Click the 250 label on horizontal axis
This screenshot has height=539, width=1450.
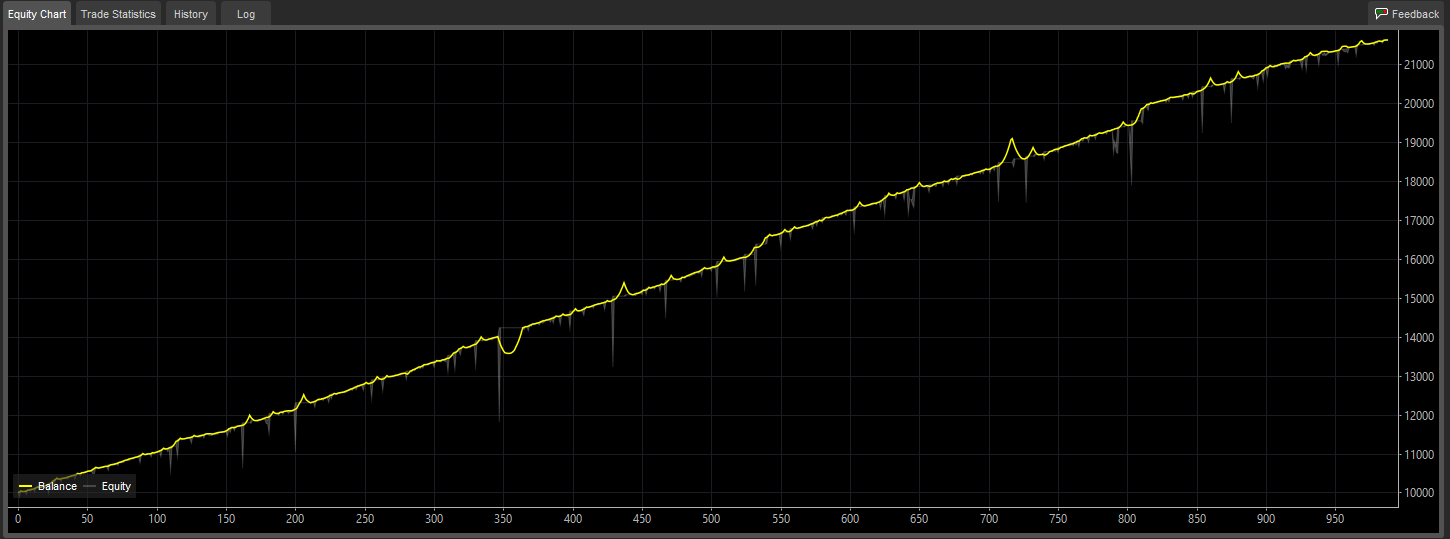(365, 519)
